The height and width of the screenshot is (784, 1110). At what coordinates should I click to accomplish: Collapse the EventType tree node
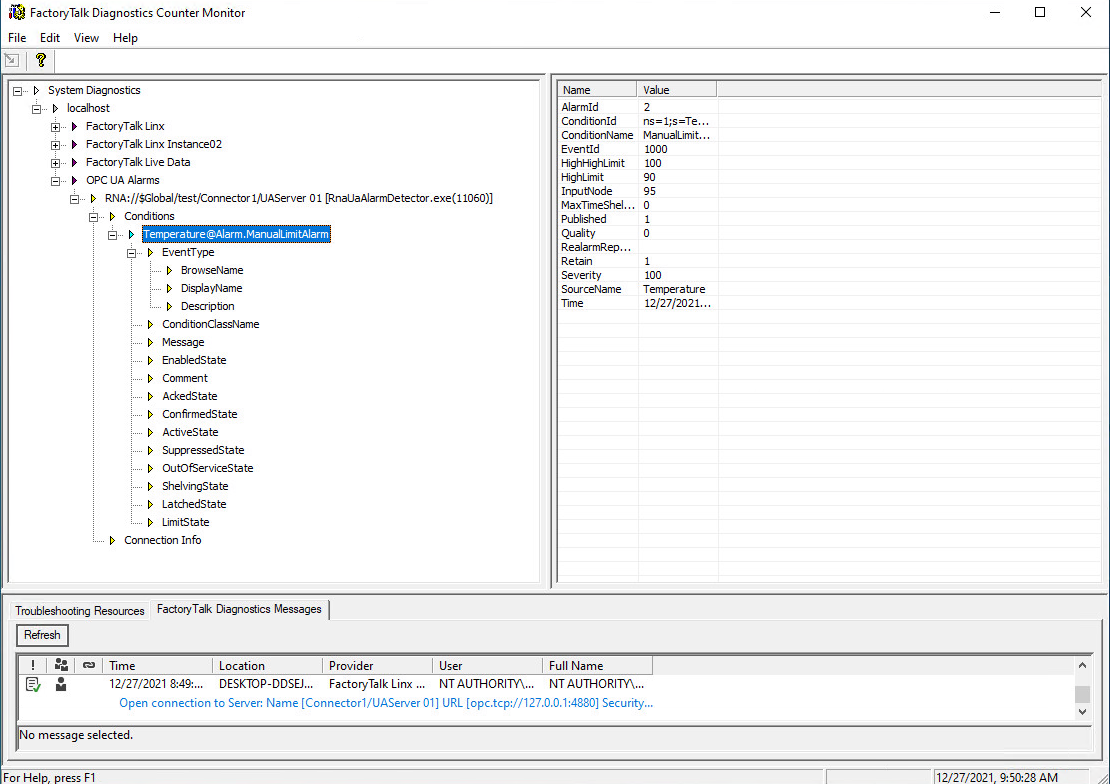tap(132, 252)
